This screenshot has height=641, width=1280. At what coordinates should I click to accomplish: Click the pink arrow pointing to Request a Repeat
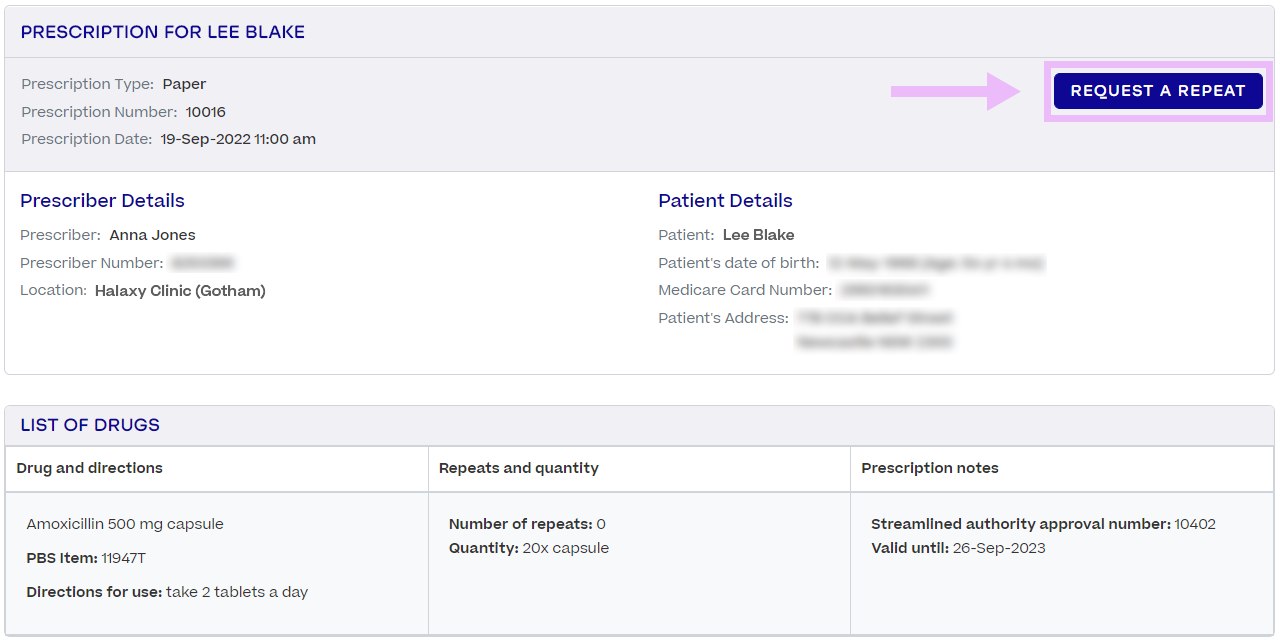[x=953, y=91]
